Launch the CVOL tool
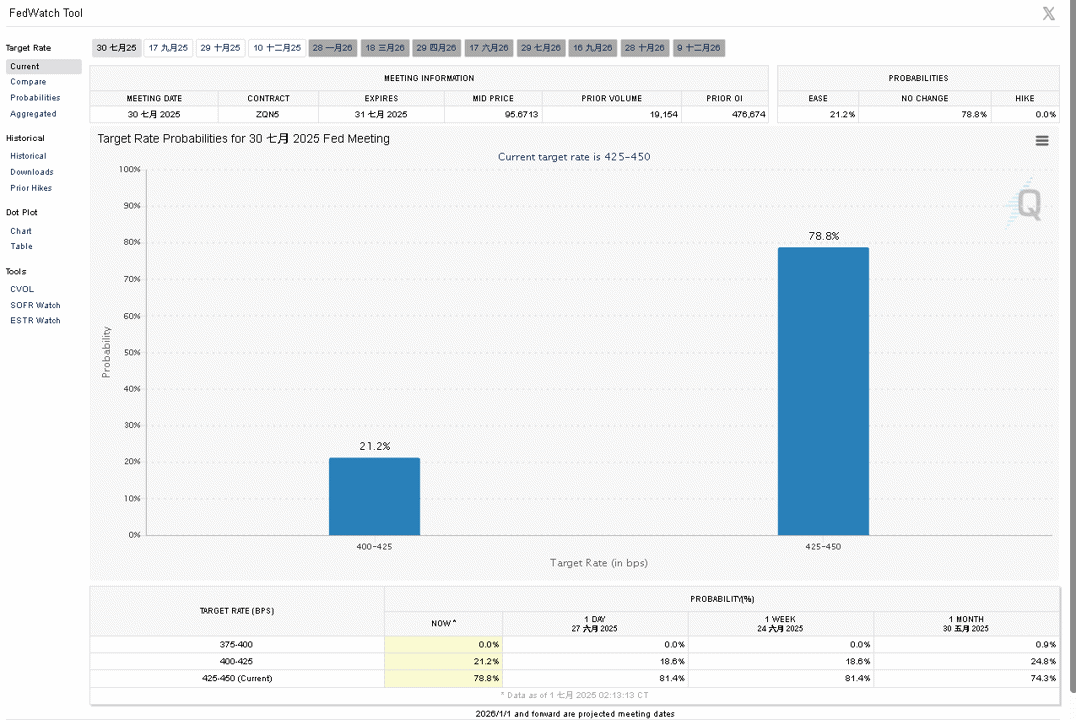 click(x=22, y=289)
